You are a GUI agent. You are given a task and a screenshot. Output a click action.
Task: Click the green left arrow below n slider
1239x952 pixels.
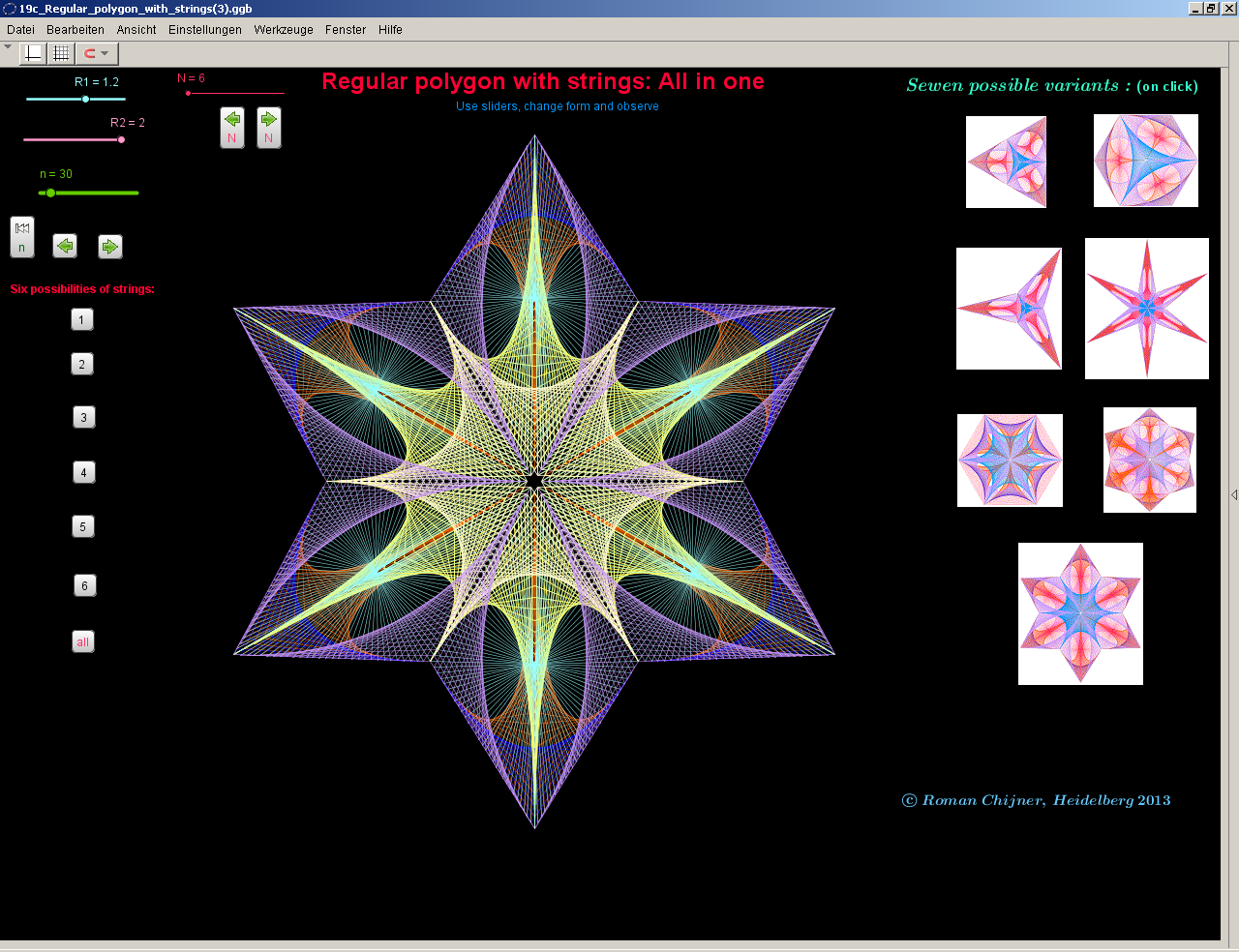pyautogui.click(x=65, y=247)
